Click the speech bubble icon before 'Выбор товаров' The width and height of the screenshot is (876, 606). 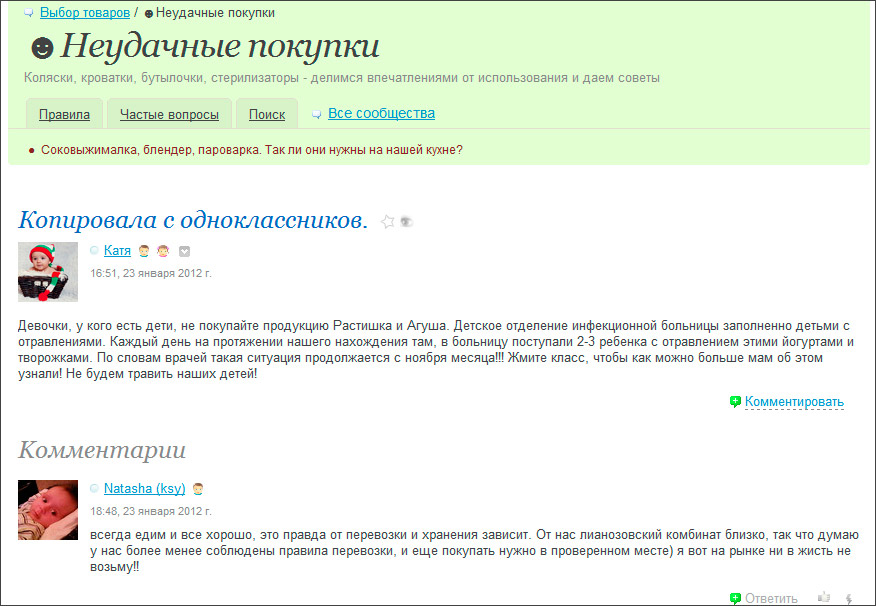click(29, 13)
